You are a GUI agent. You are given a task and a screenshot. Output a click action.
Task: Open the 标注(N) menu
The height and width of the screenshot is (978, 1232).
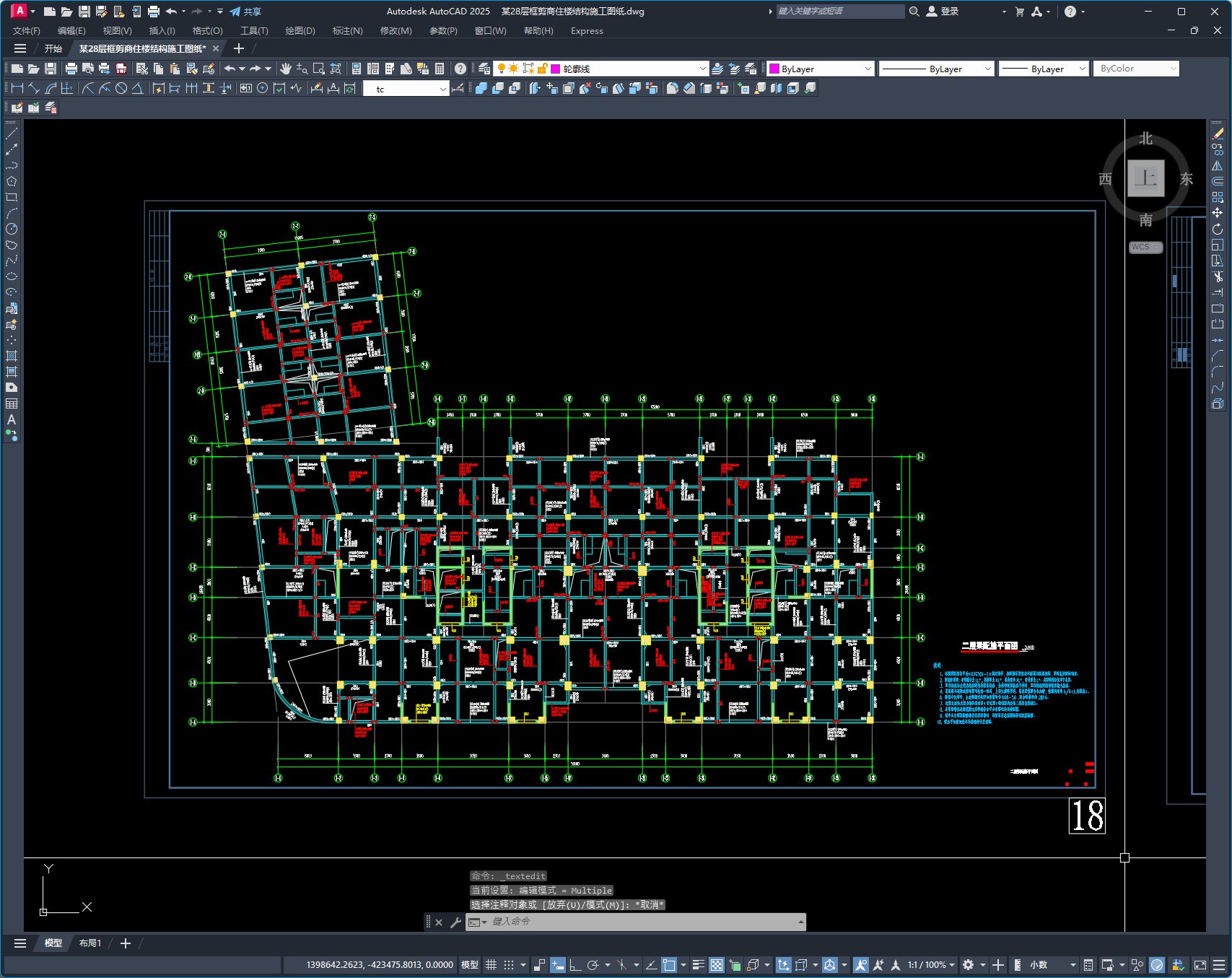pyautogui.click(x=347, y=31)
